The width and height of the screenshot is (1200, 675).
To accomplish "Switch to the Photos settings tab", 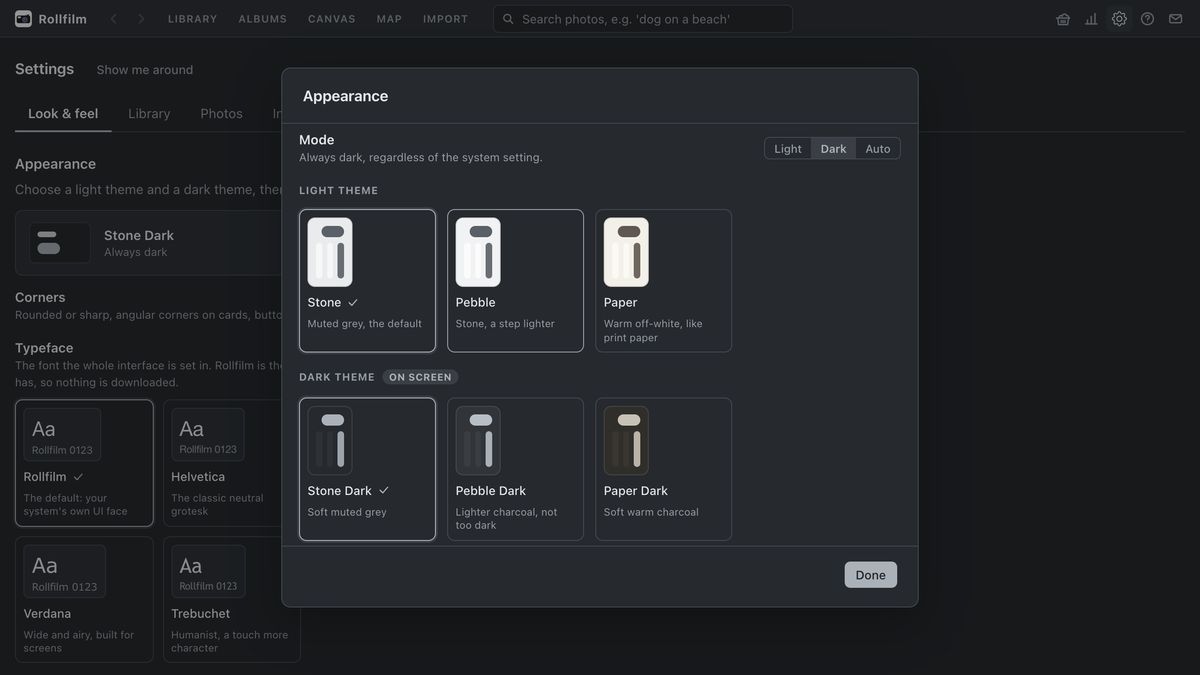I will [221, 114].
